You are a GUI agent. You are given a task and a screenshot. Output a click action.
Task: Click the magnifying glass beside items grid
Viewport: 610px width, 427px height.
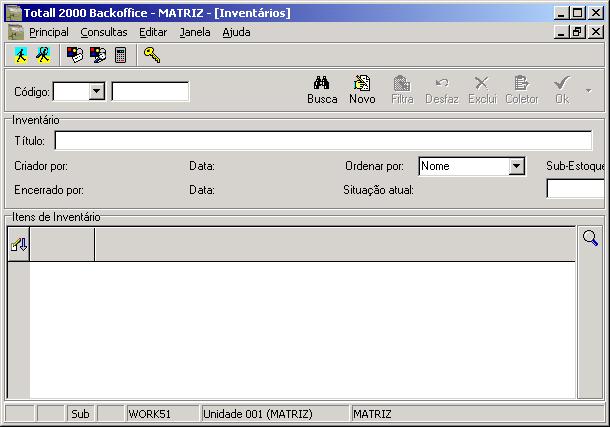(x=590, y=238)
